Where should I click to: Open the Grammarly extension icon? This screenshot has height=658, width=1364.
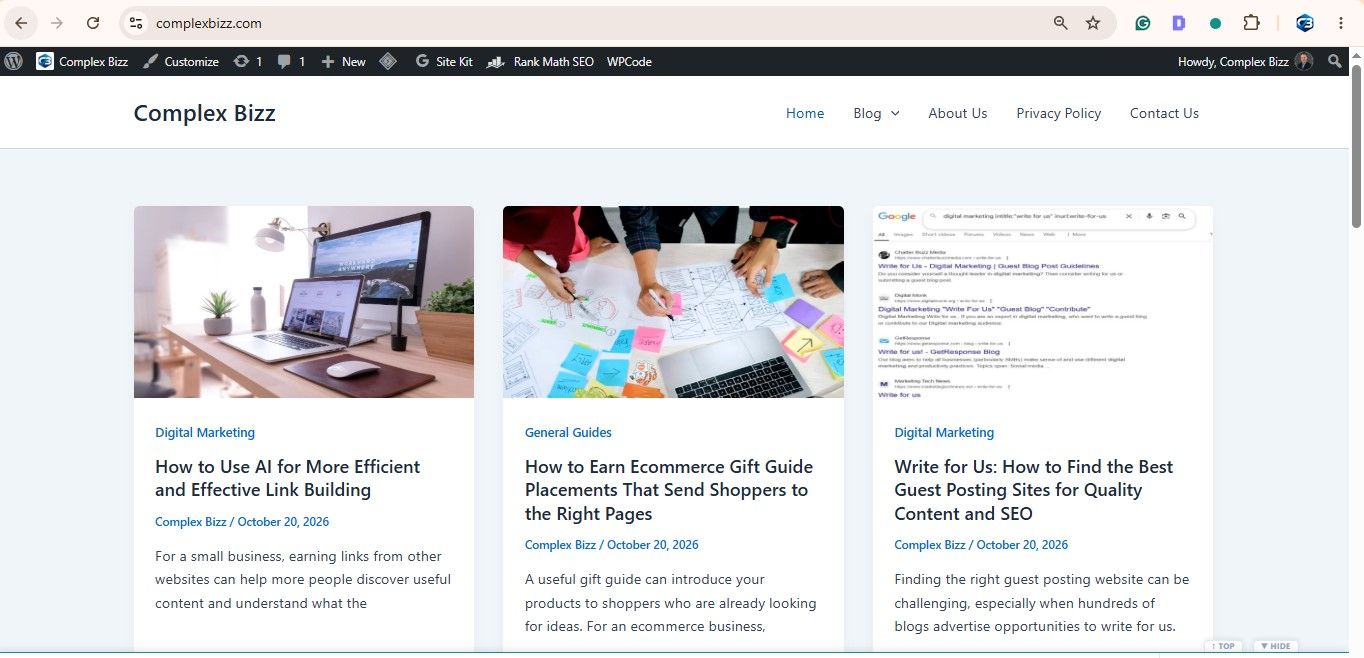(1142, 23)
